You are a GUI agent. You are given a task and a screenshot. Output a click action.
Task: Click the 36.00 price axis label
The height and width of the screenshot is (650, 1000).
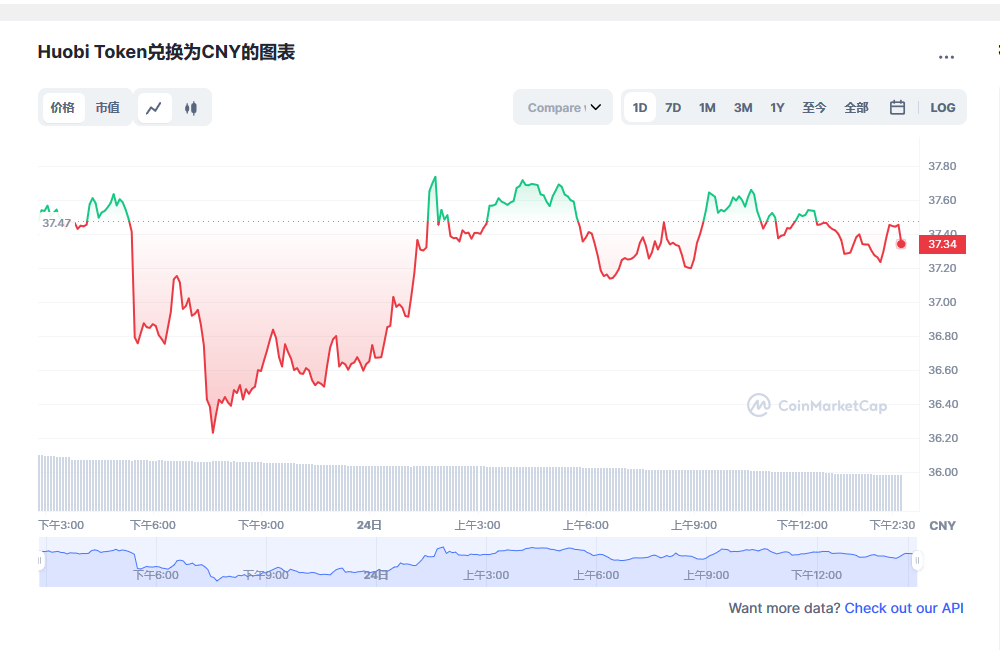tap(942, 472)
